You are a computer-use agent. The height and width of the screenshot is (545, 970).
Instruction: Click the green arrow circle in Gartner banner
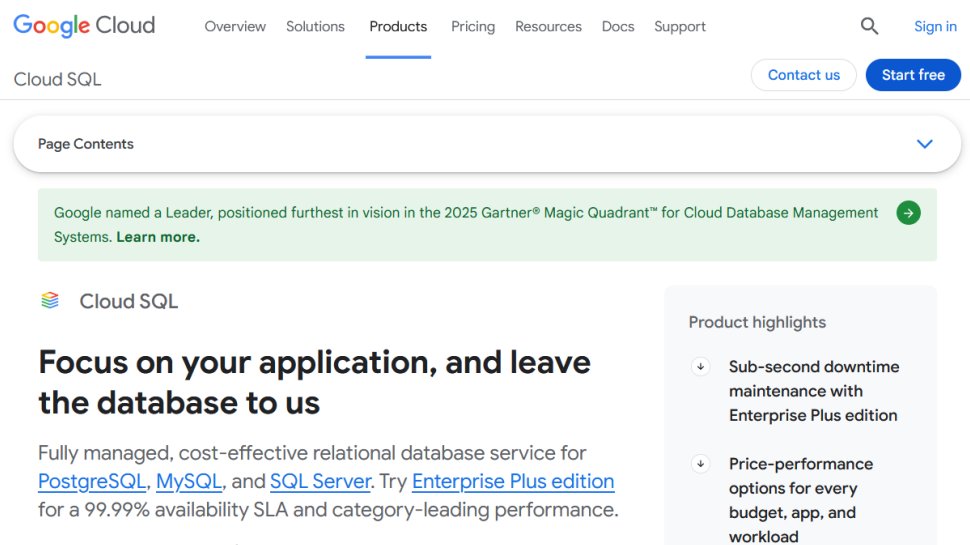(908, 213)
